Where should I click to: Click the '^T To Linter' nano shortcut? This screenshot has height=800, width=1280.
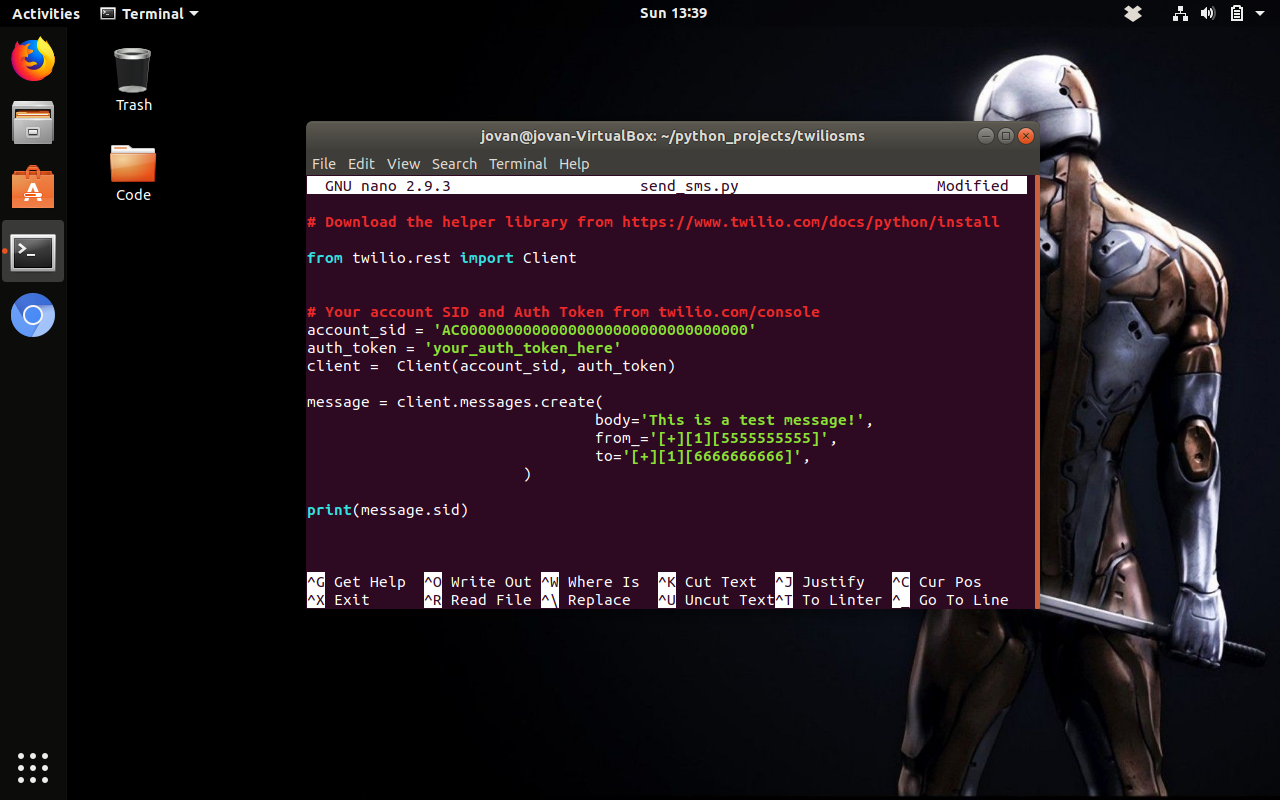pyautogui.click(x=829, y=600)
